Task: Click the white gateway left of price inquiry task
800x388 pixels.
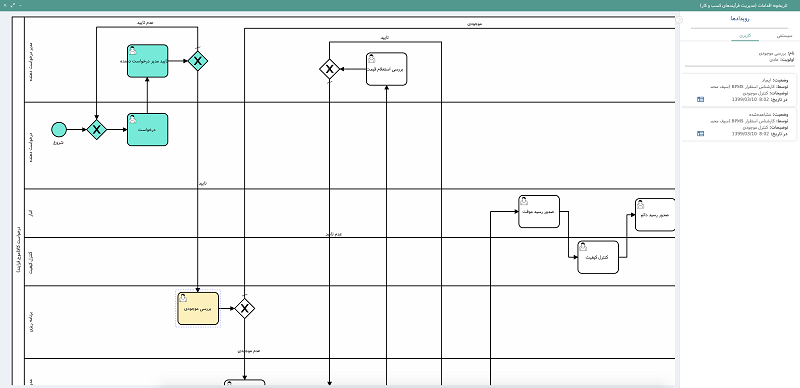Action: 330,69
